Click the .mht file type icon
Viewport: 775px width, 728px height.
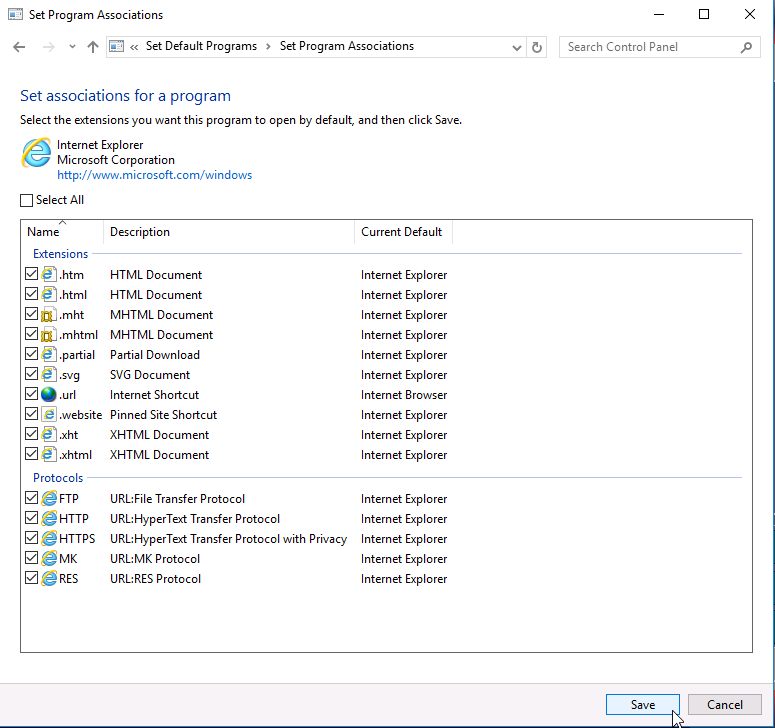pos(48,315)
